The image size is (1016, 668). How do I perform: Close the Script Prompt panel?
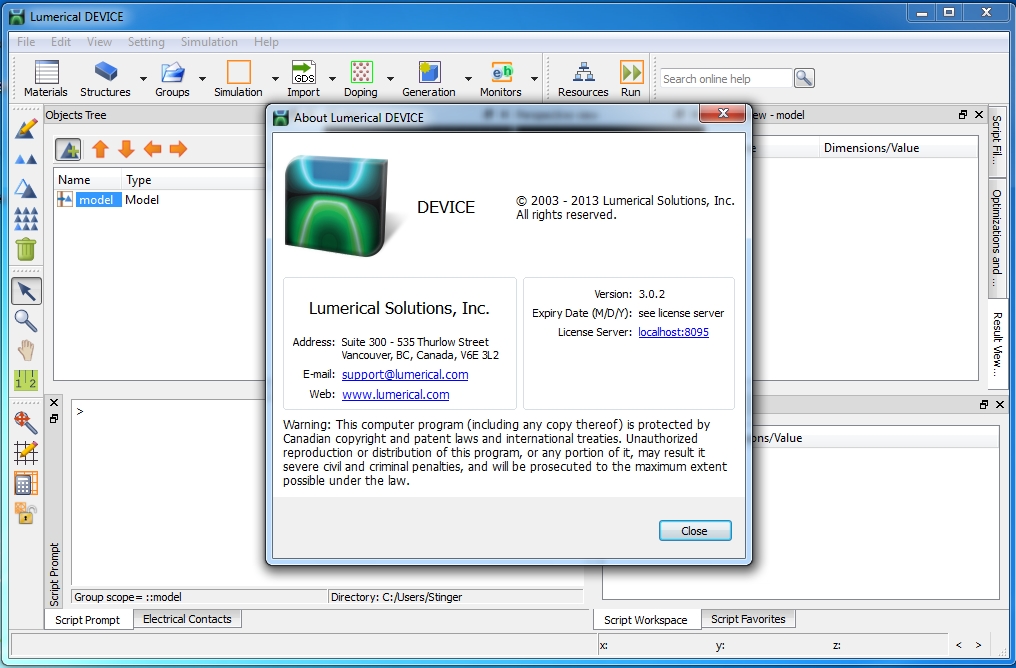click(54, 403)
